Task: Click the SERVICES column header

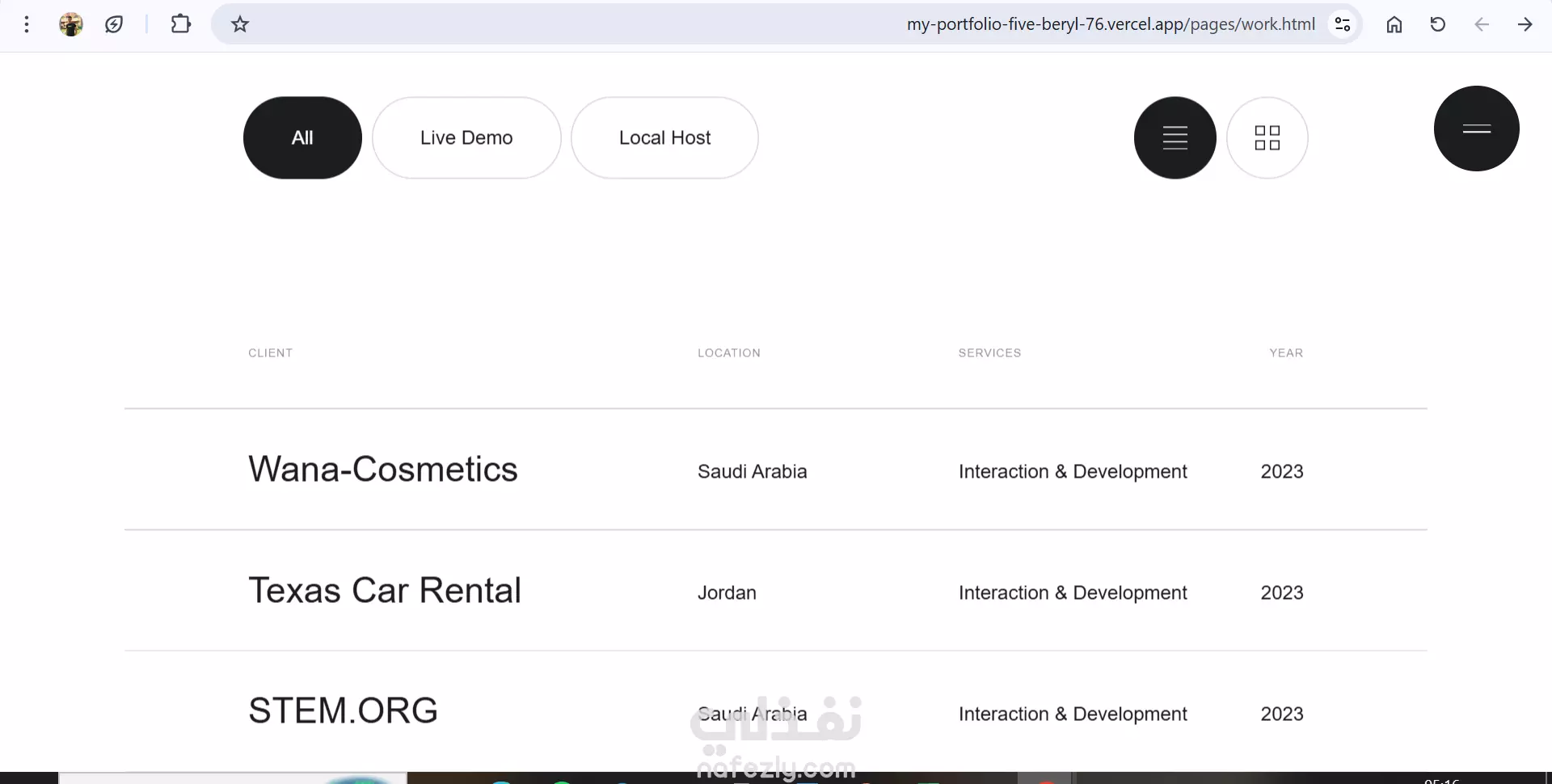Action: pyautogui.click(x=990, y=353)
